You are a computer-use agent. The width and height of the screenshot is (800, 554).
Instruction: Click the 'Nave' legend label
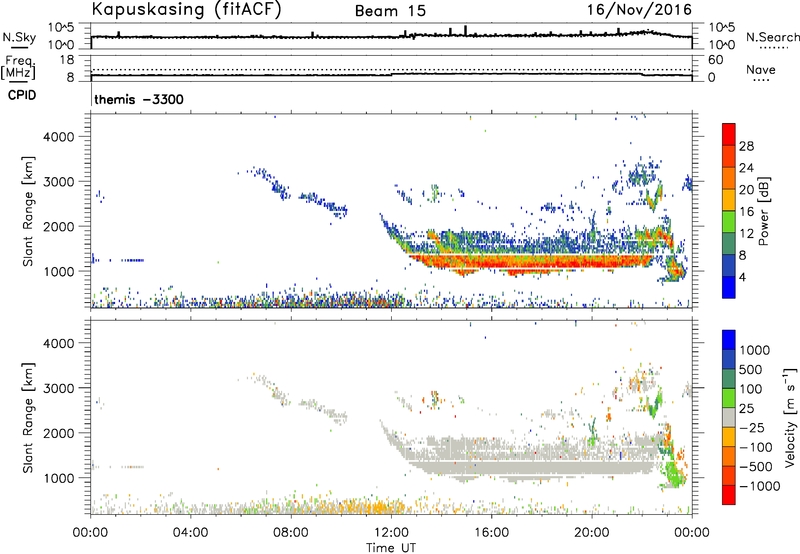(x=761, y=69)
